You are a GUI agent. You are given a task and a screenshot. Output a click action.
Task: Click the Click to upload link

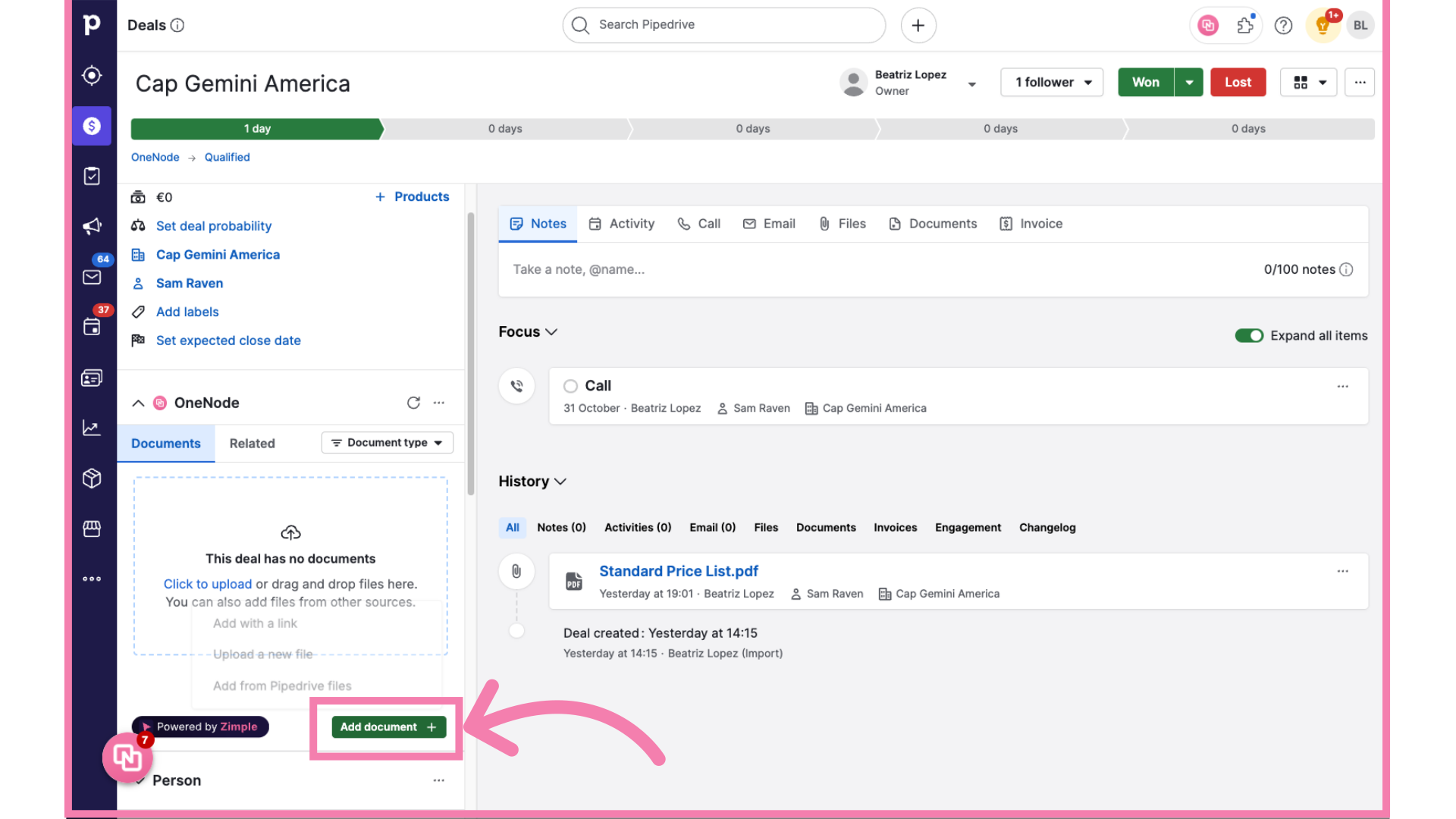click(208, 584)
